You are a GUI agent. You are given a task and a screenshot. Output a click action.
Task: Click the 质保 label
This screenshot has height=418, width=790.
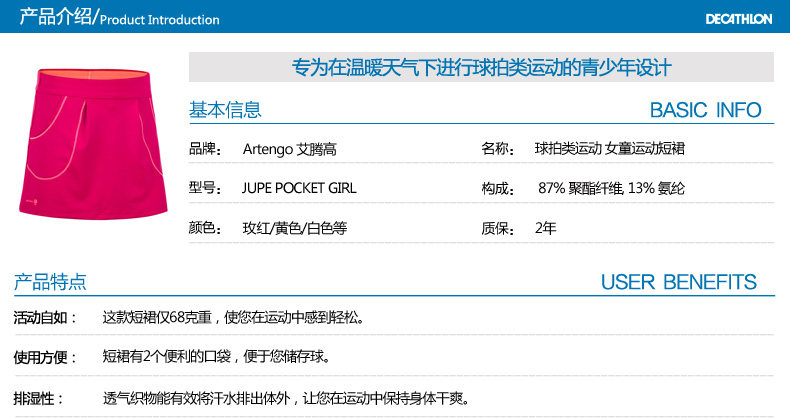tap(498, 228)
